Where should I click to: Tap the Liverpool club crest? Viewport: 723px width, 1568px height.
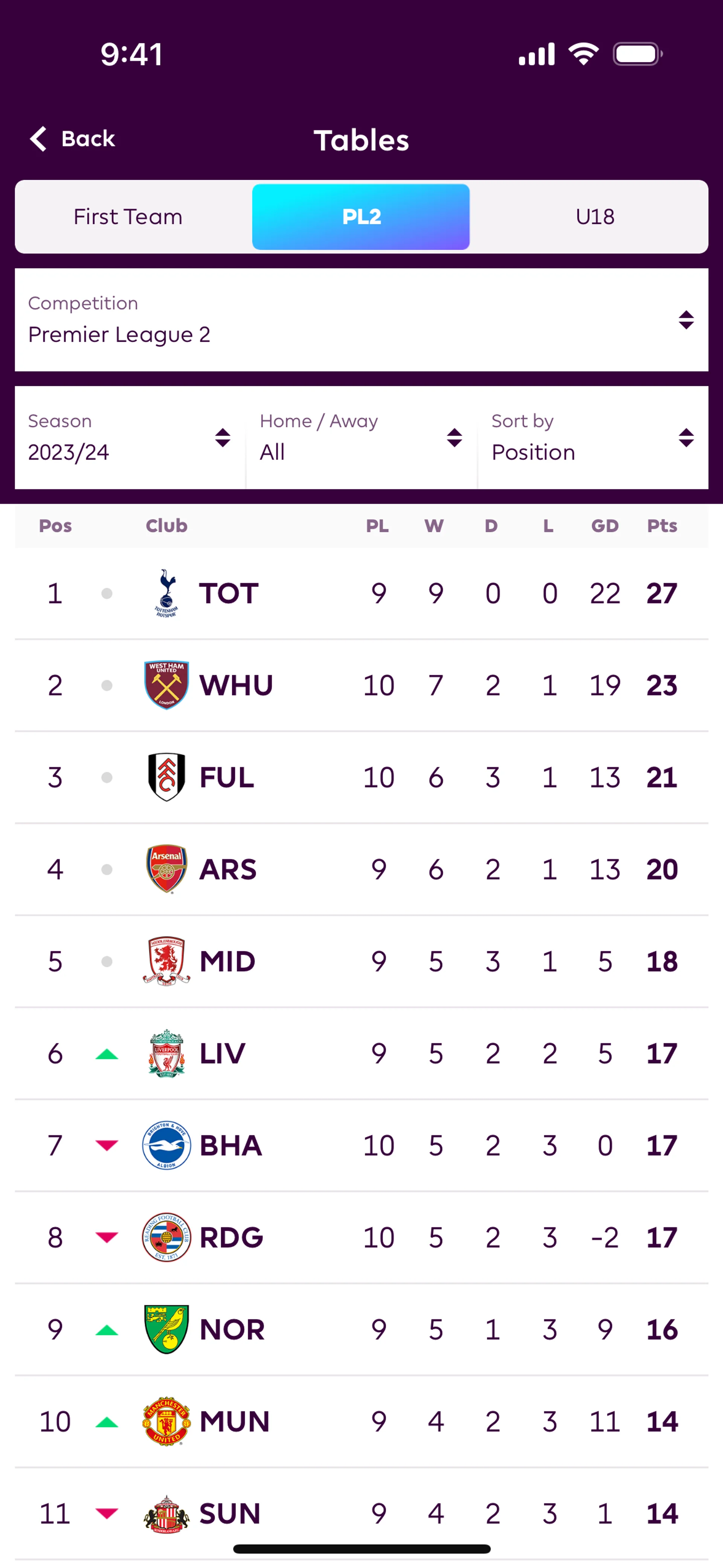click(166, 1053)
